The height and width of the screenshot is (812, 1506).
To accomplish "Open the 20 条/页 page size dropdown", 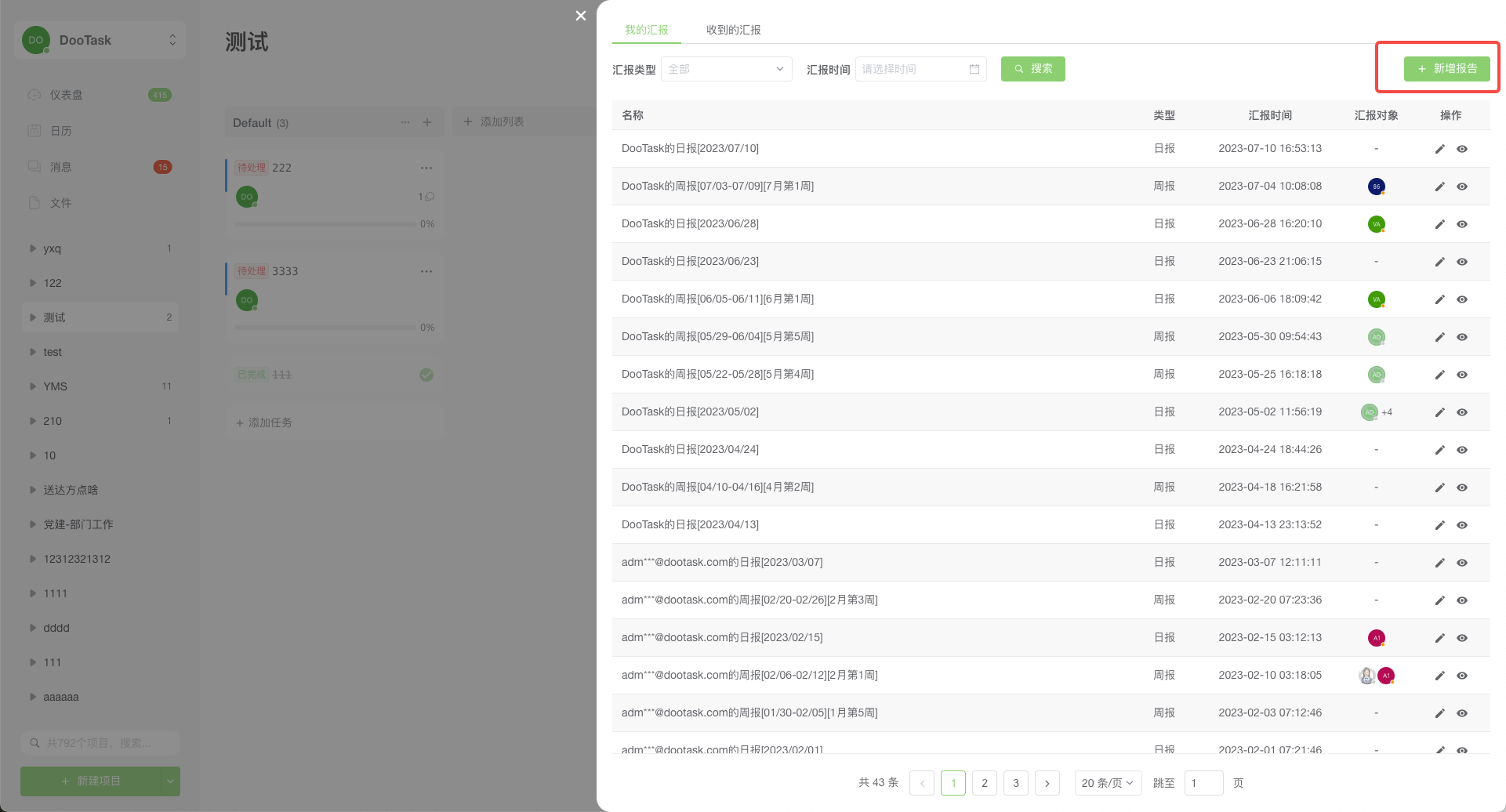I will (1107, 783).
